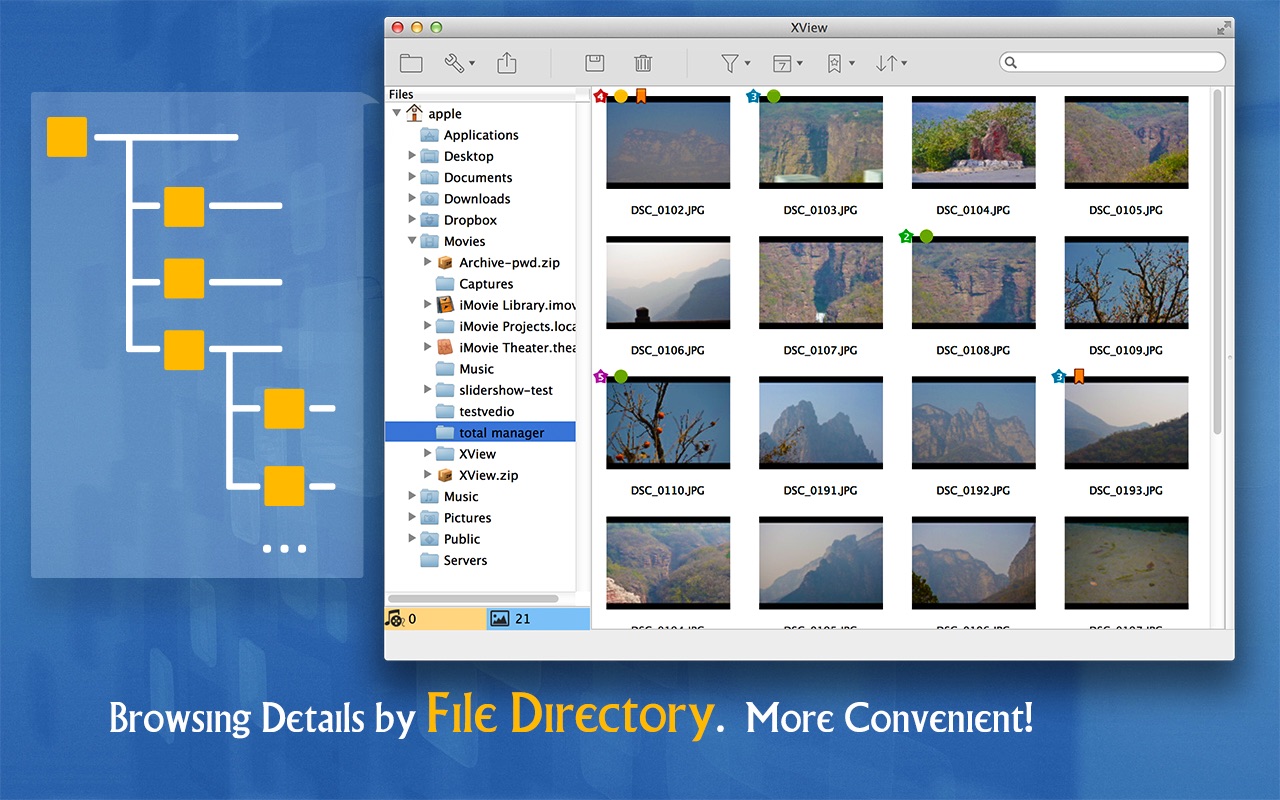Focus the search field
This screenshot has height=800, width=1280.
[1112, 62]
